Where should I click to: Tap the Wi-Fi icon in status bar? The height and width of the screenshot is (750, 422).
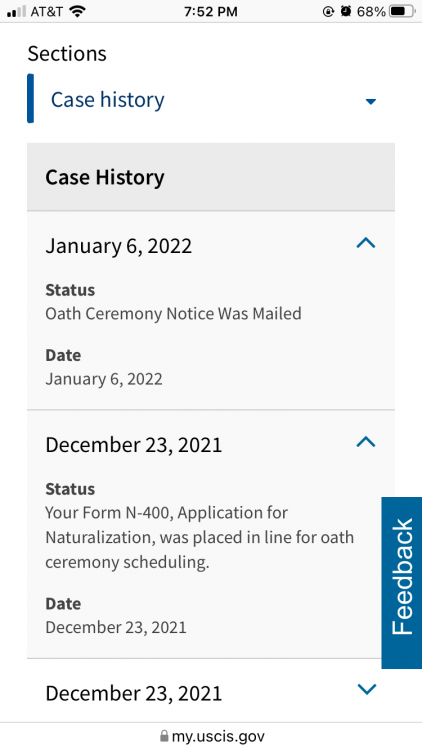[77, 11]
